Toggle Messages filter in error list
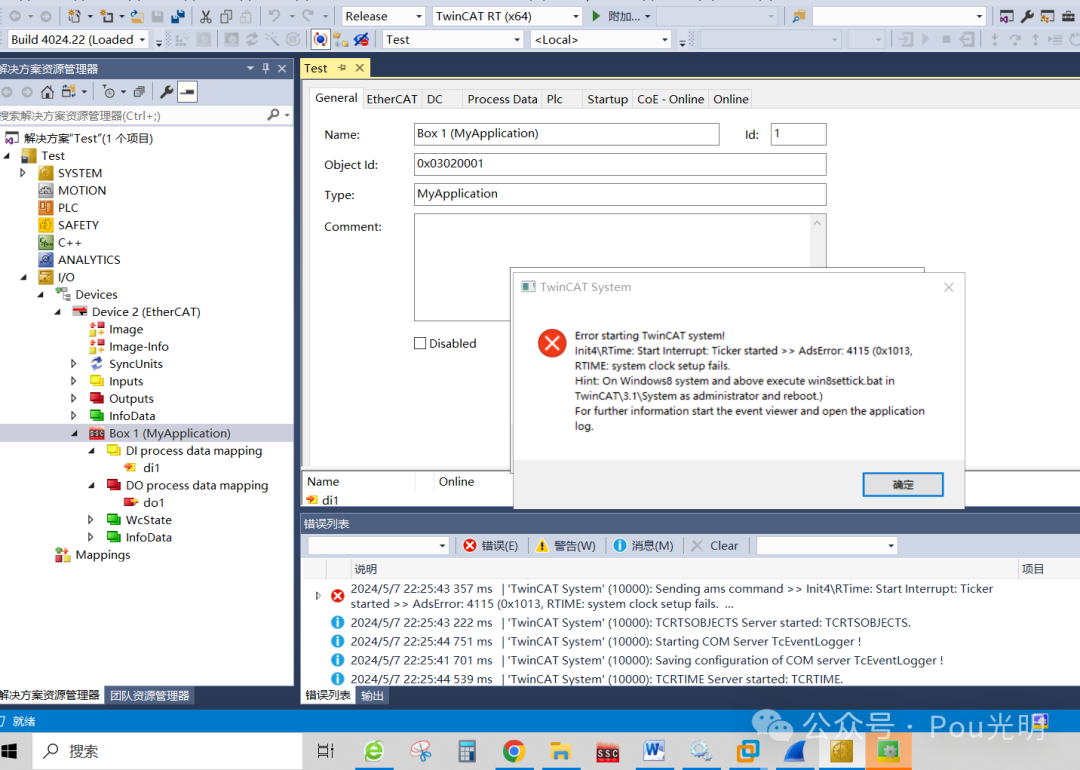This screenshot has width=1080, height=770. tap(643, 545)
